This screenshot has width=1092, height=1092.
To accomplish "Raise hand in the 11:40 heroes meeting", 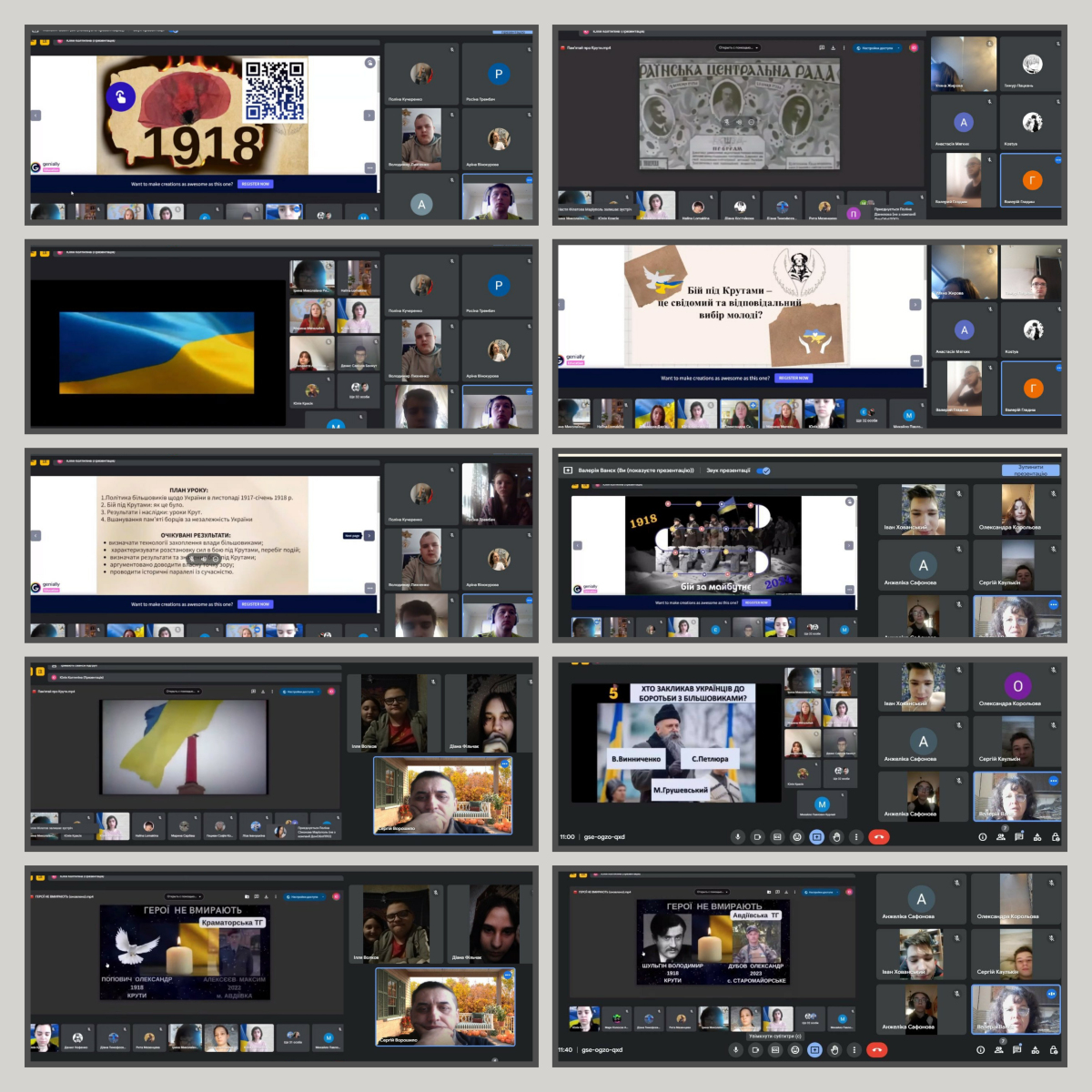I will coord(834,1049).
